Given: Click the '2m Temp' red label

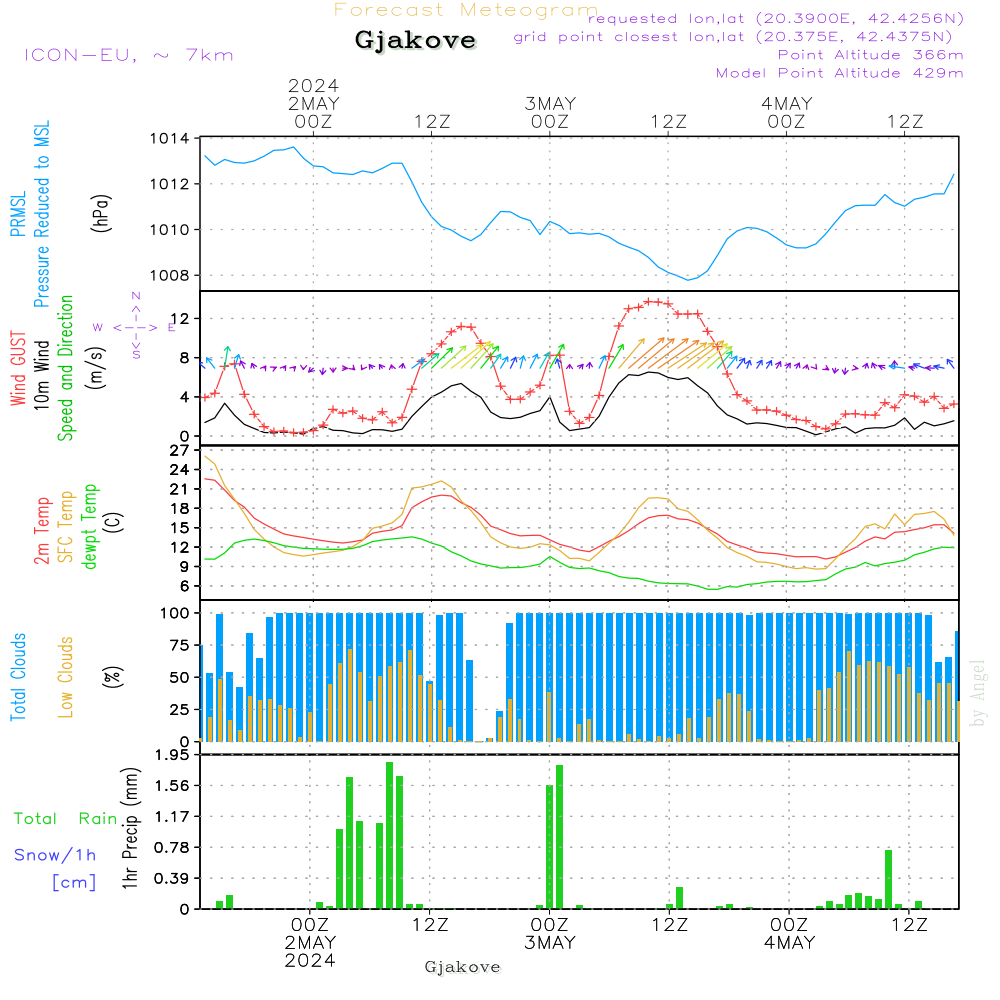Looking at the screenshot, I should [x=41, y=531].
